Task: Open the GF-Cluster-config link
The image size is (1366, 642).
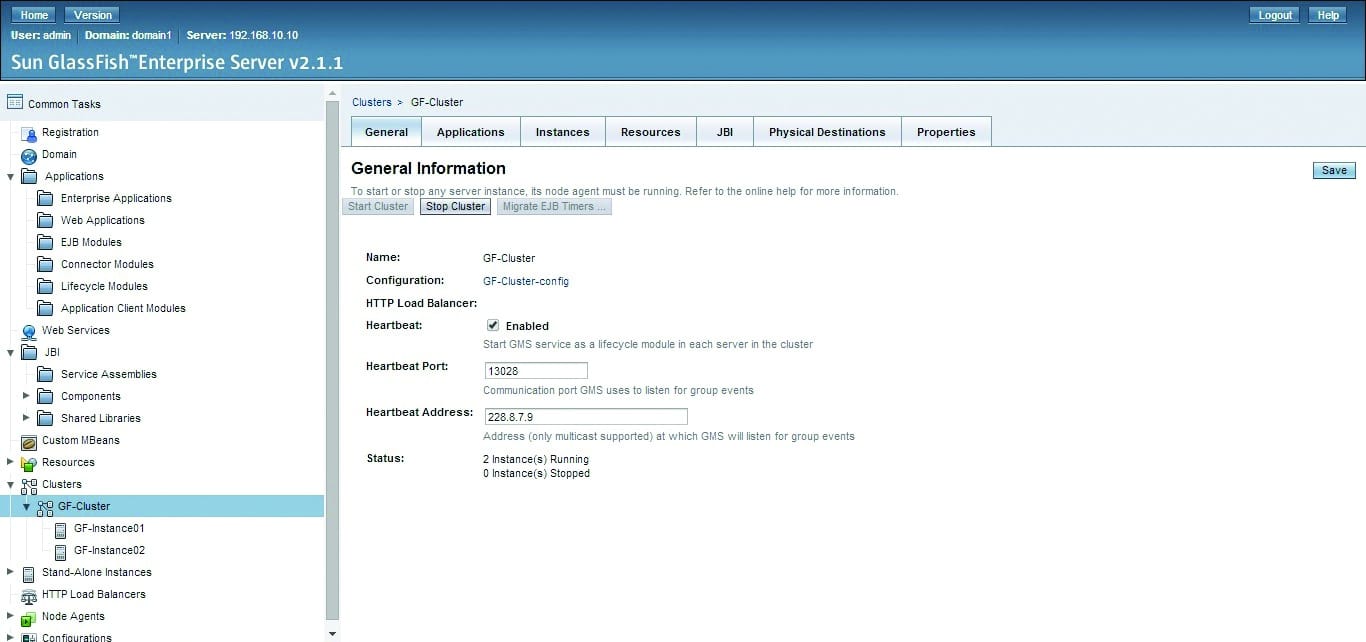Action: pos(526,281)
